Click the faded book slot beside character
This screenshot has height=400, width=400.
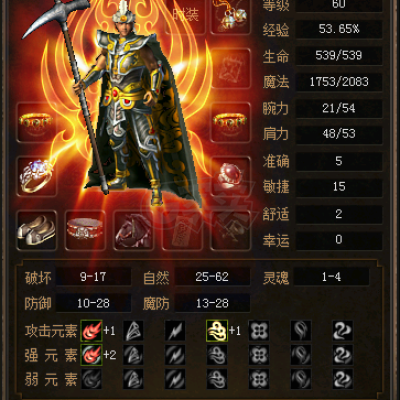[x=231, y=68]
